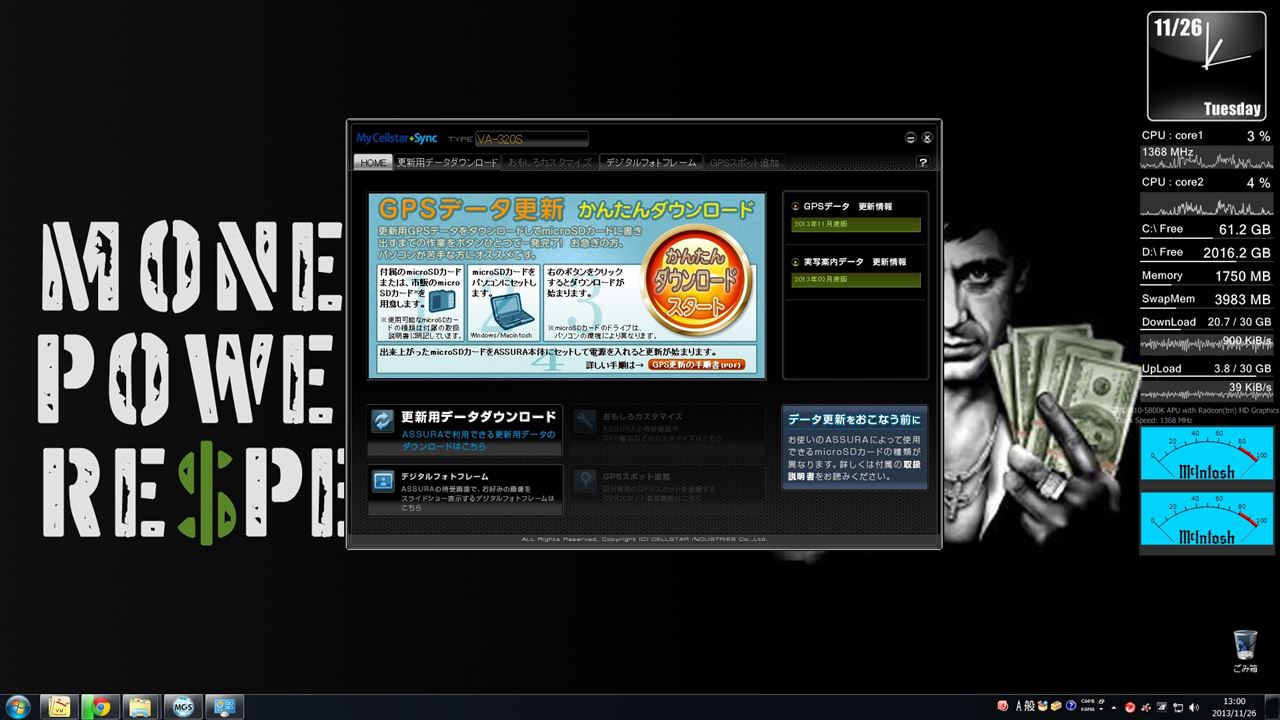
Task: Click the red circular language bar icon
Action: (x=1003, y=706)
